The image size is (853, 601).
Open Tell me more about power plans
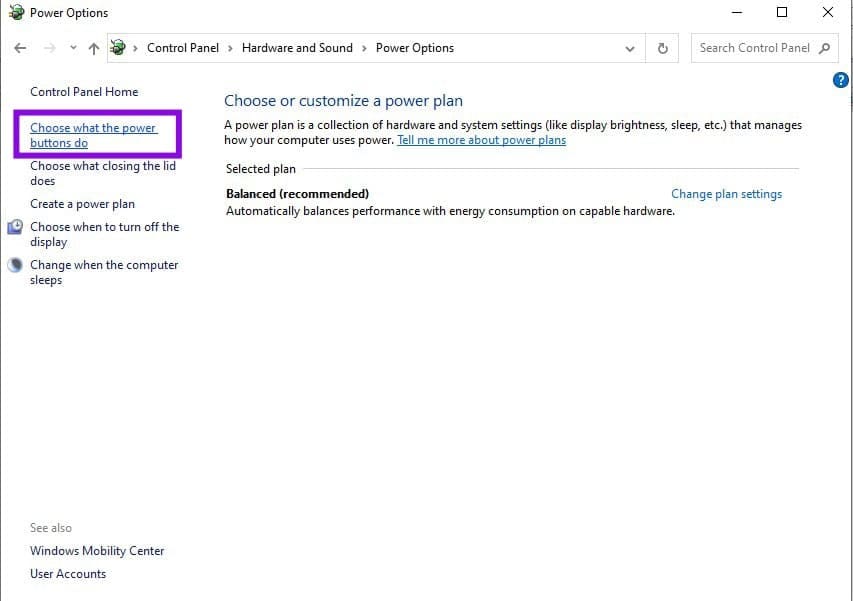click(x=481, y=140)
